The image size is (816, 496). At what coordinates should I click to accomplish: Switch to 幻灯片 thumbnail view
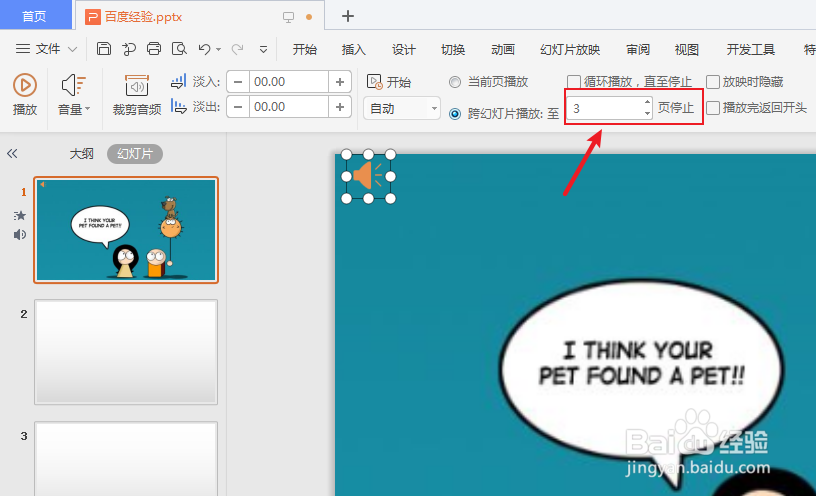tap(135, 154)
